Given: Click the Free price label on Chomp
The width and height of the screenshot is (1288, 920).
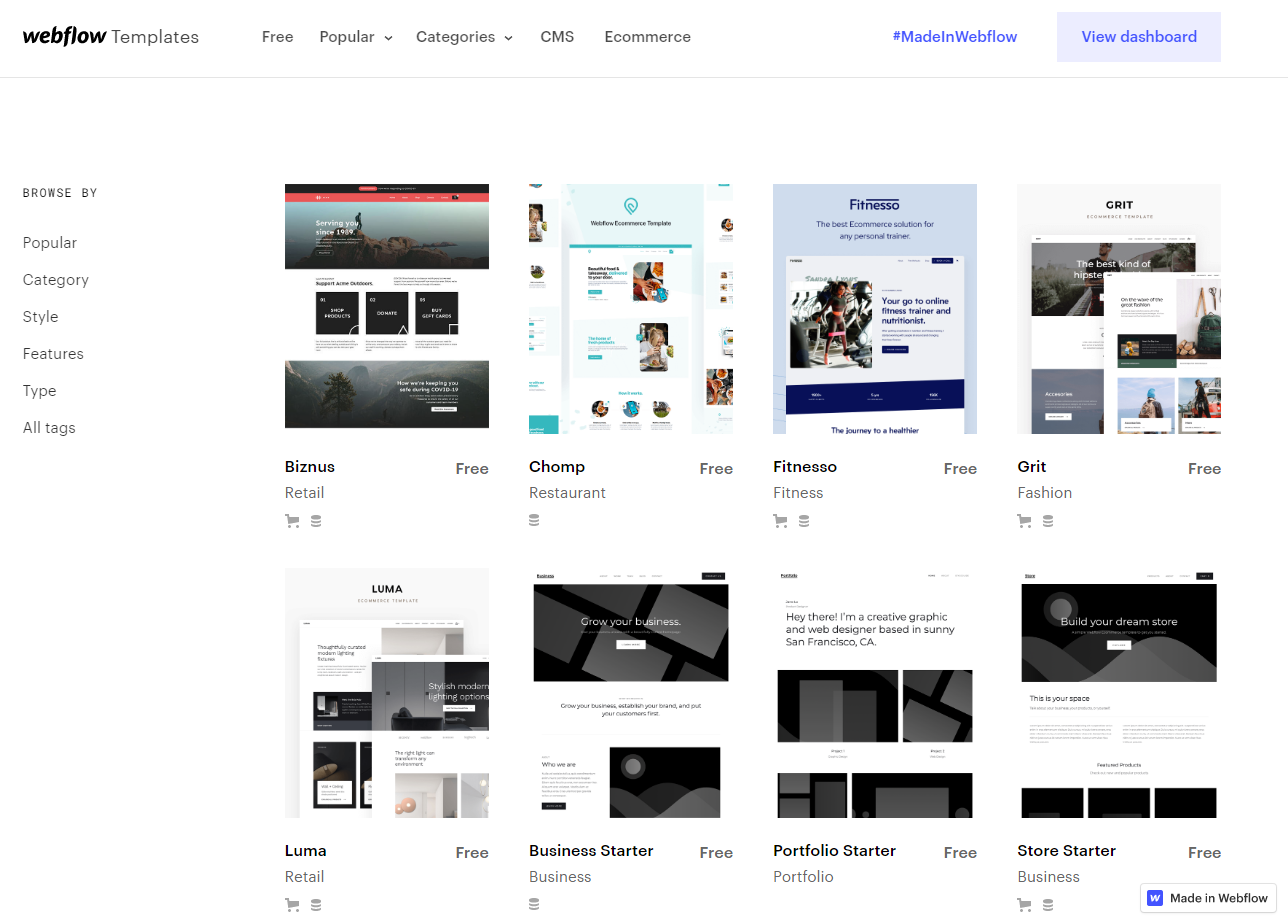Looking at the screenshot, I should 716,469.
